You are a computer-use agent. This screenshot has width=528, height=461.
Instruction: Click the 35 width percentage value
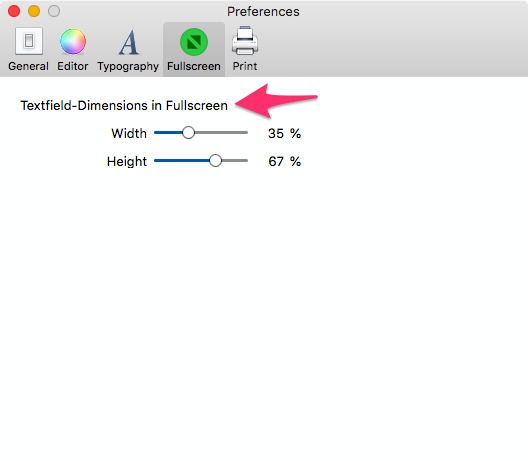click(276, 134)
